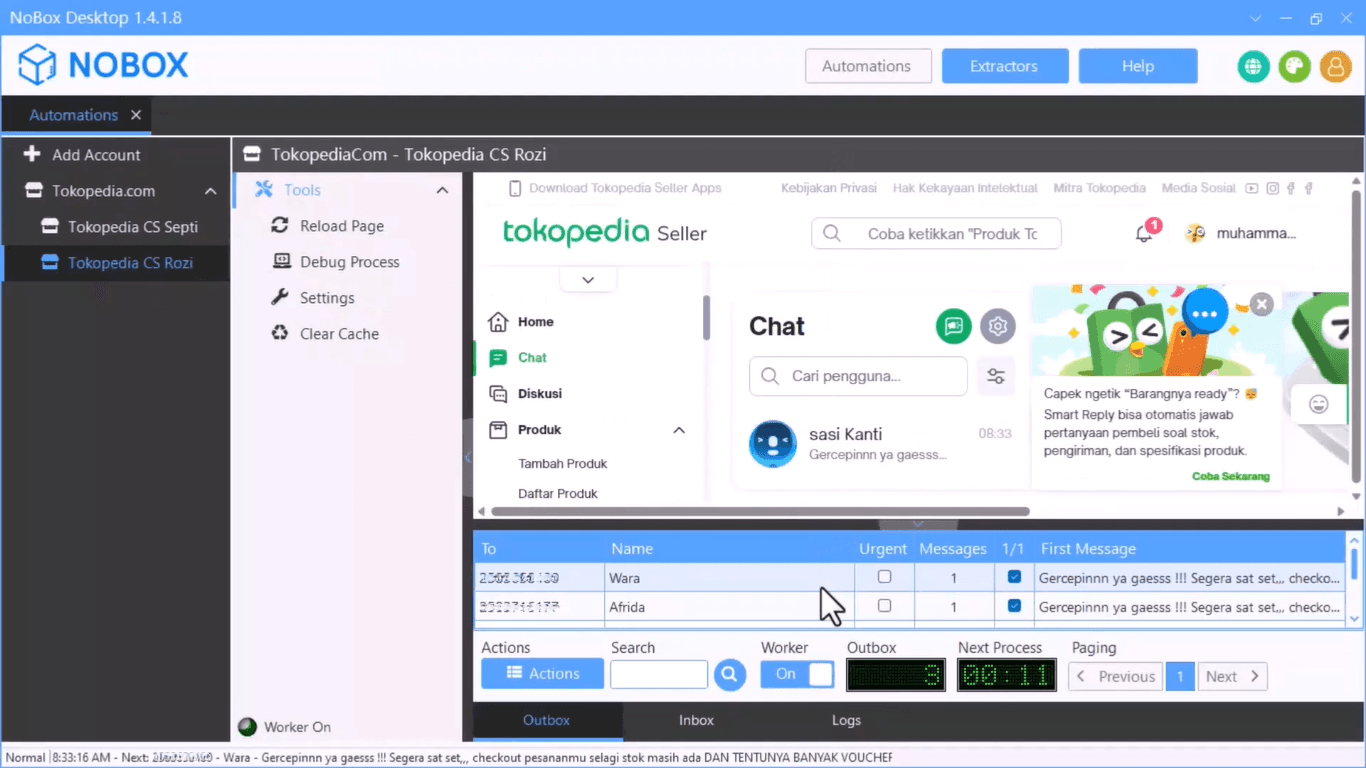Check the Urgent checkbox for Wara
The image size is (1366, 768).
pyautogui.click(x=884, y=577)
